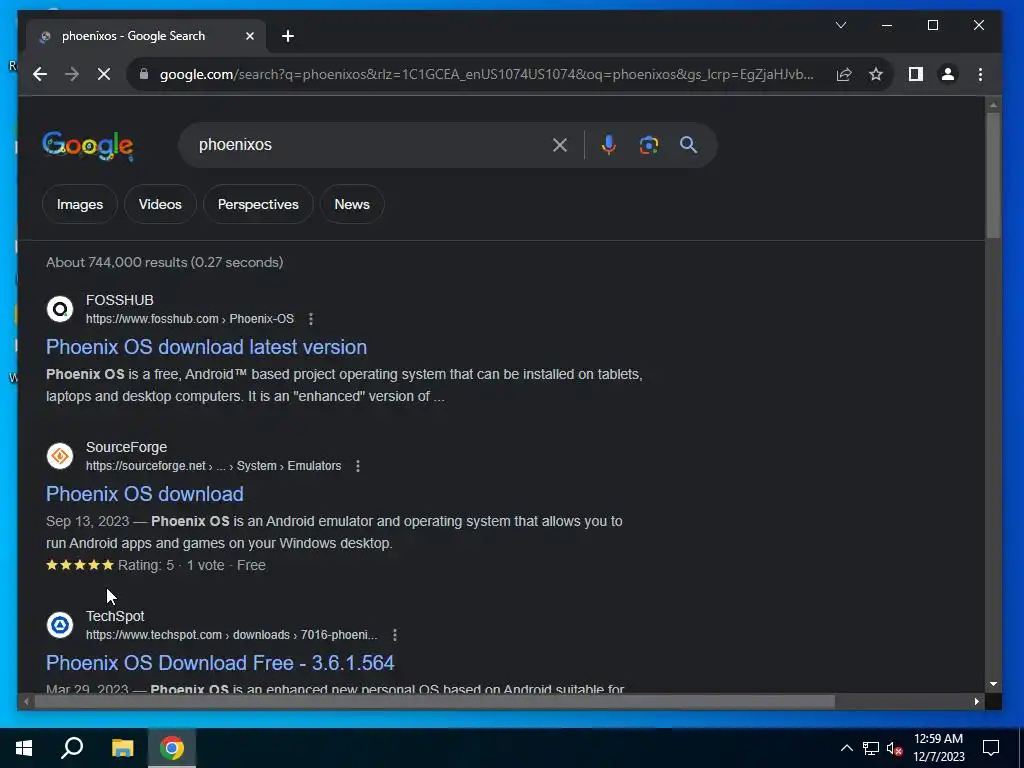Viewport: 1024px width, 768px height.
Task: Close the phoenixos Google Search tab
Action: 249,36
